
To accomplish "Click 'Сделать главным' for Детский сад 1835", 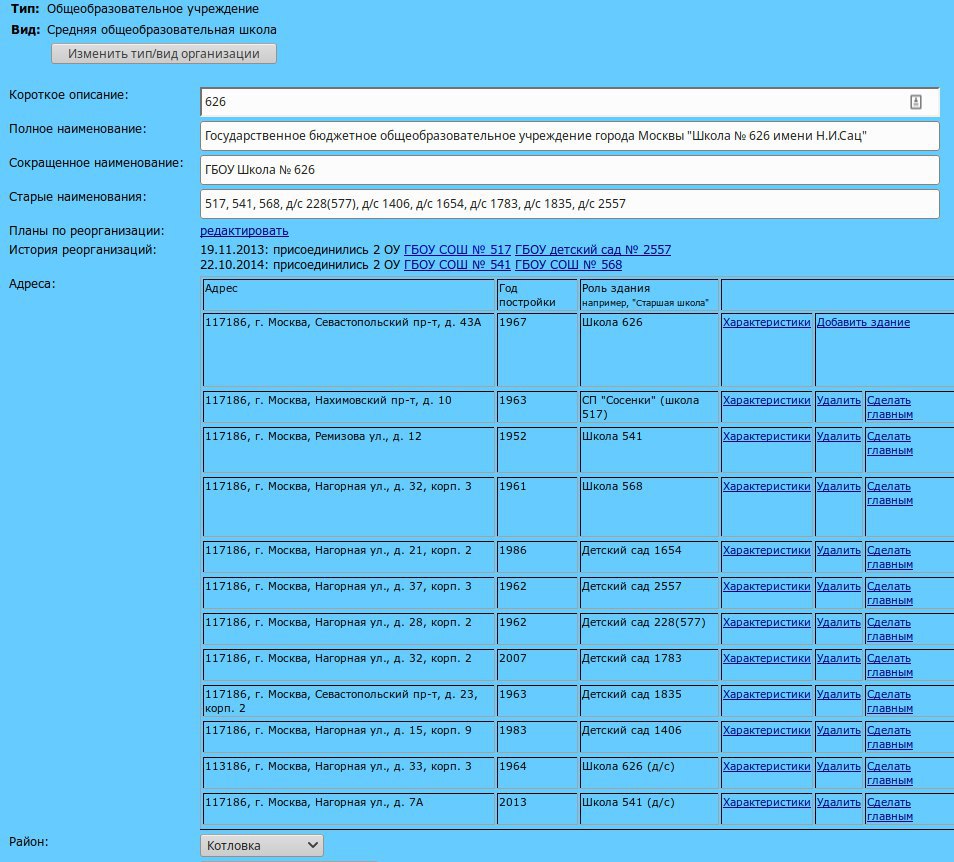I will pyautogui.click(x=890, y=700).
